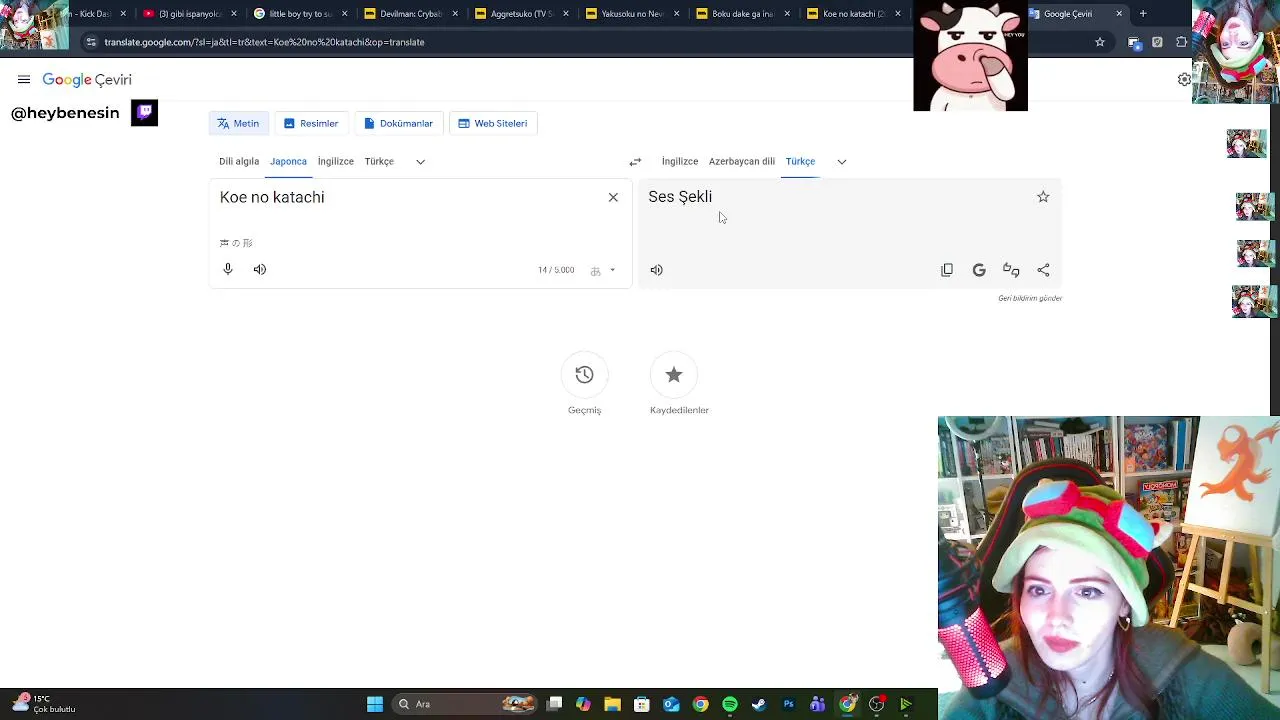Listen to the translated text pronunciation
This screenshot has height=720, width=1280.
point(656,270)
